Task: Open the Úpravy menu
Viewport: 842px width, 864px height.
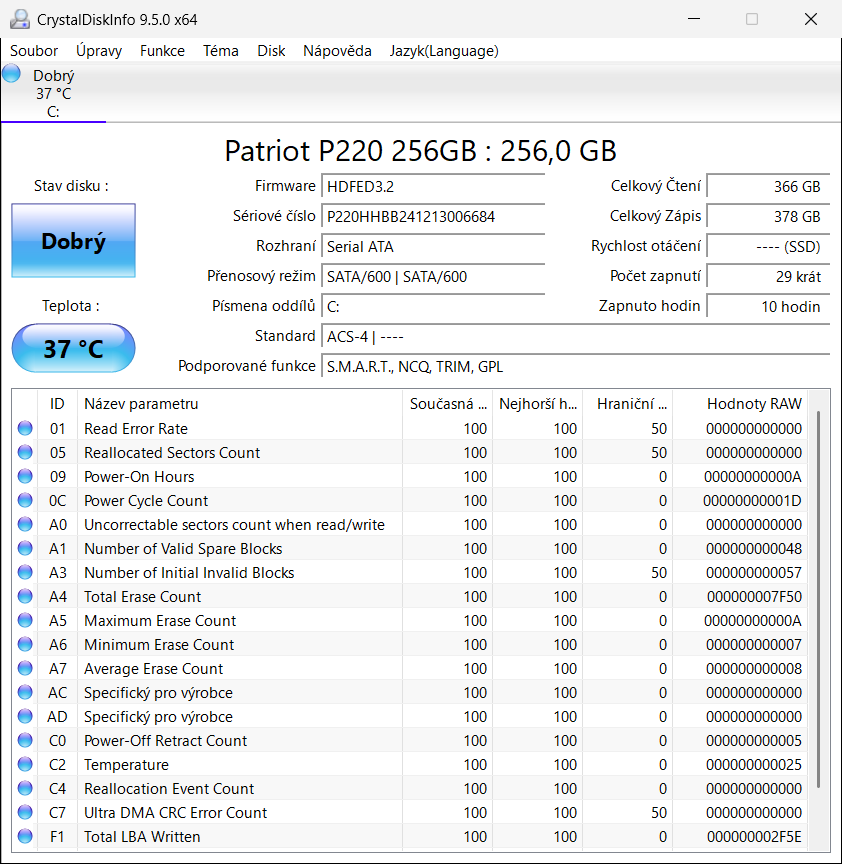Action: point(99,51)
